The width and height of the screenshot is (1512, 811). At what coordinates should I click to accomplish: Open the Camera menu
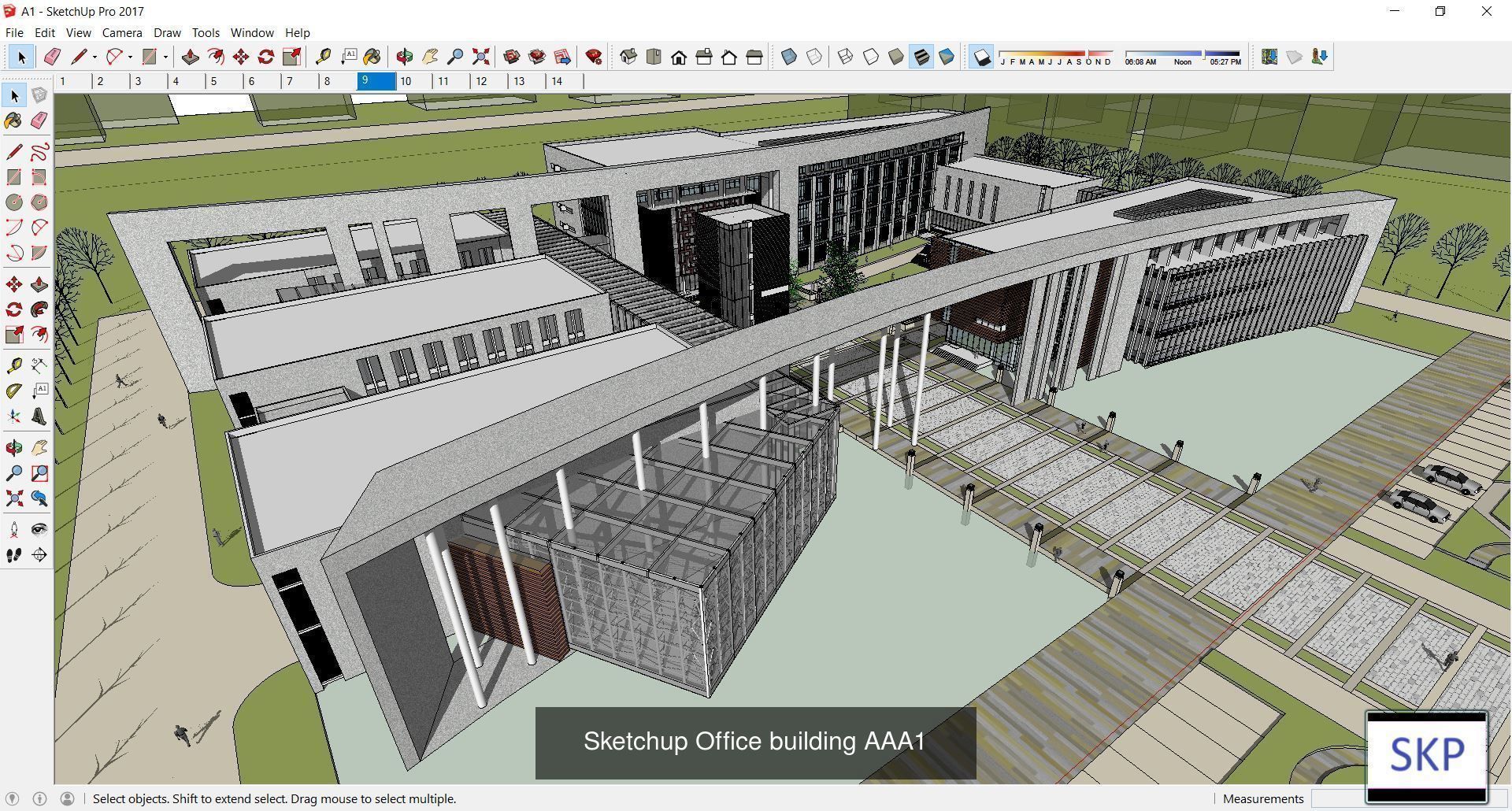click(122, 32)
